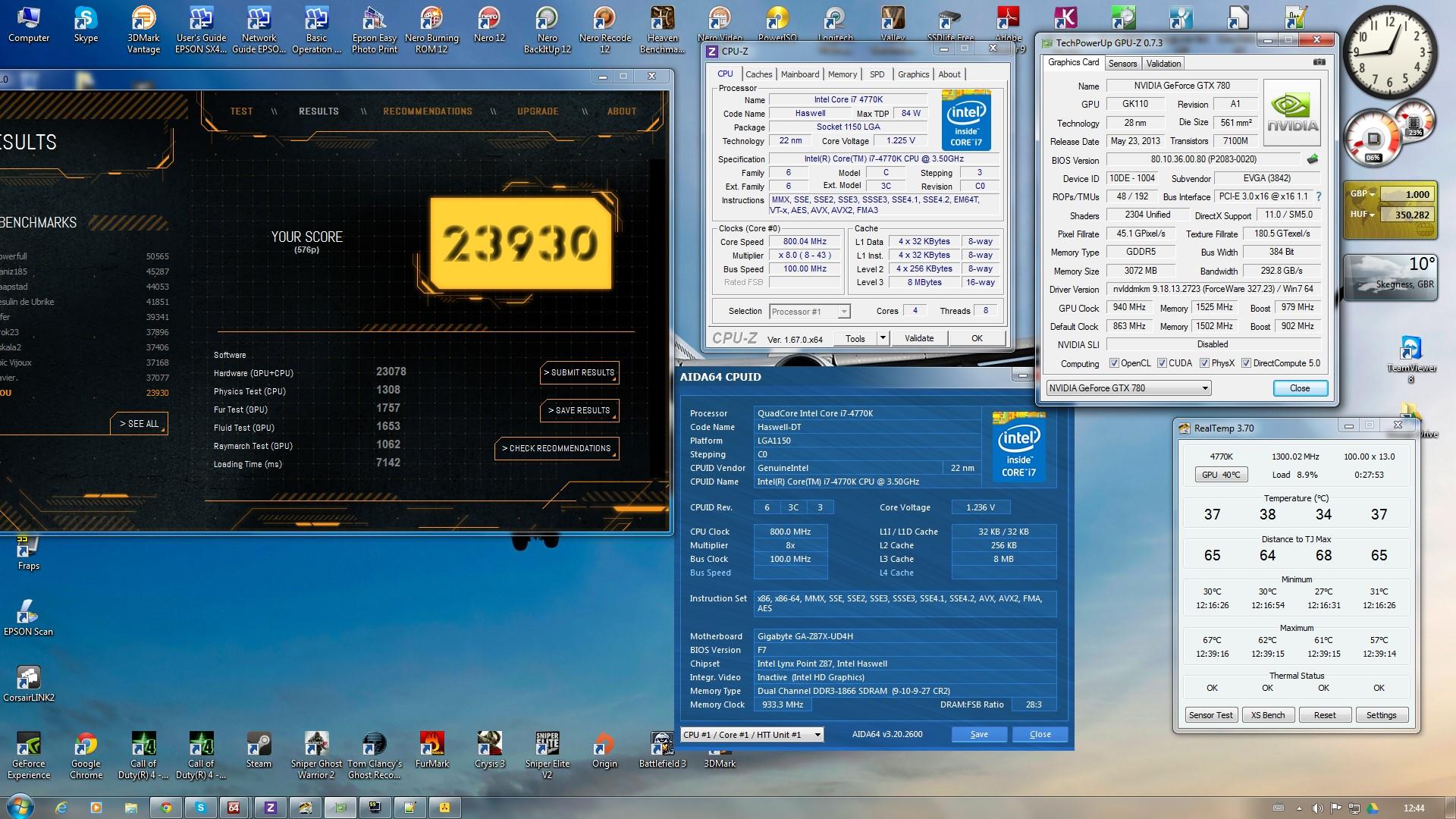Switch to the SPD tab in CPU-Z
1456x819 pixels.
(877, 74)
